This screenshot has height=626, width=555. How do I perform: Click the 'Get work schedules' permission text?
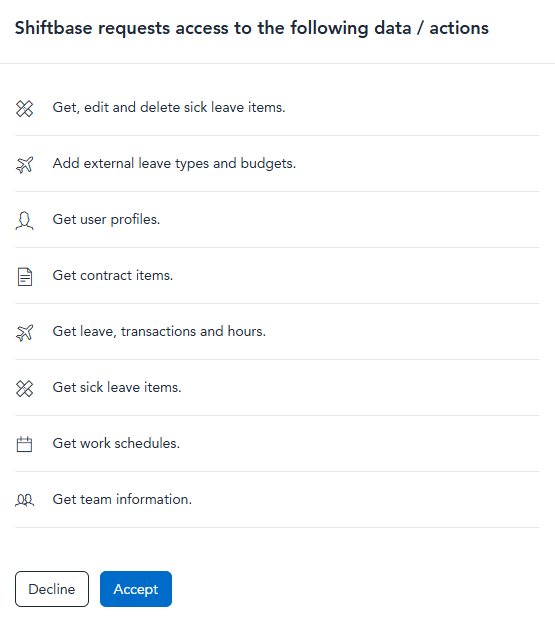click(116, 443)
